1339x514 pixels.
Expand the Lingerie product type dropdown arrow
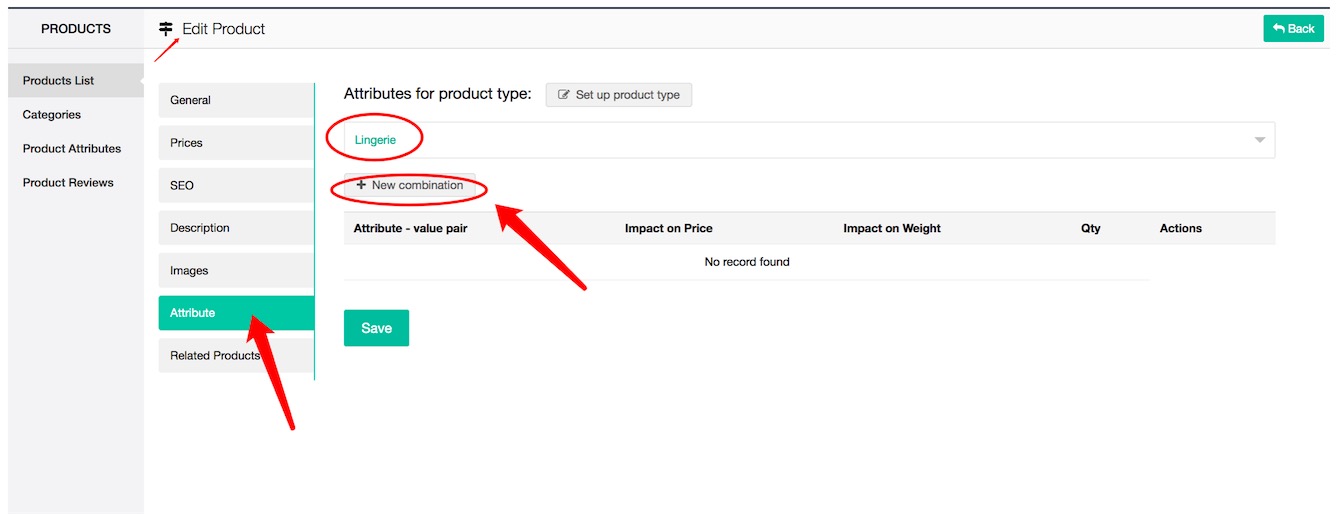point(1259,140)
